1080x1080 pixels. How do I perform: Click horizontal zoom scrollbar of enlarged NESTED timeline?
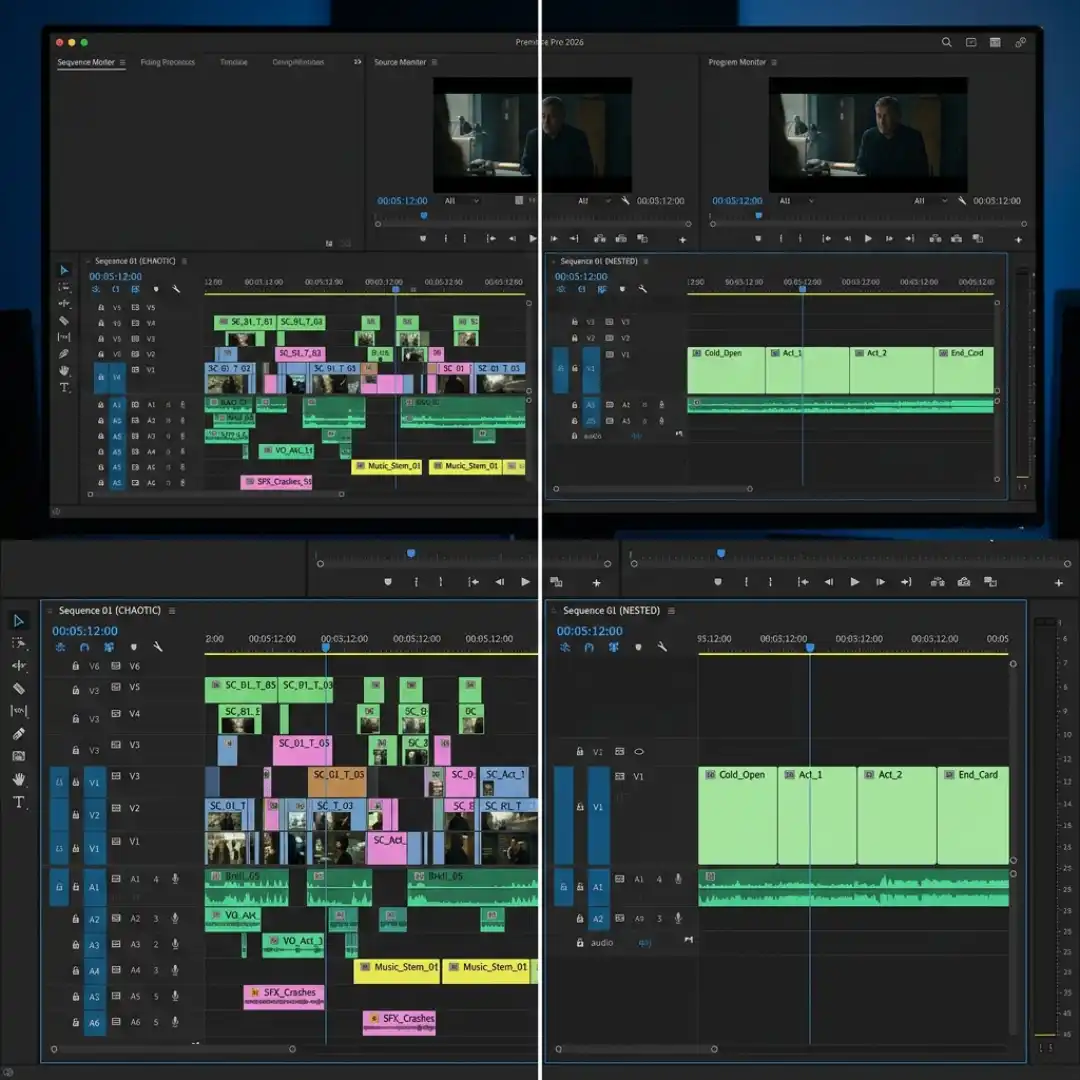click(x=636, y=1049)
